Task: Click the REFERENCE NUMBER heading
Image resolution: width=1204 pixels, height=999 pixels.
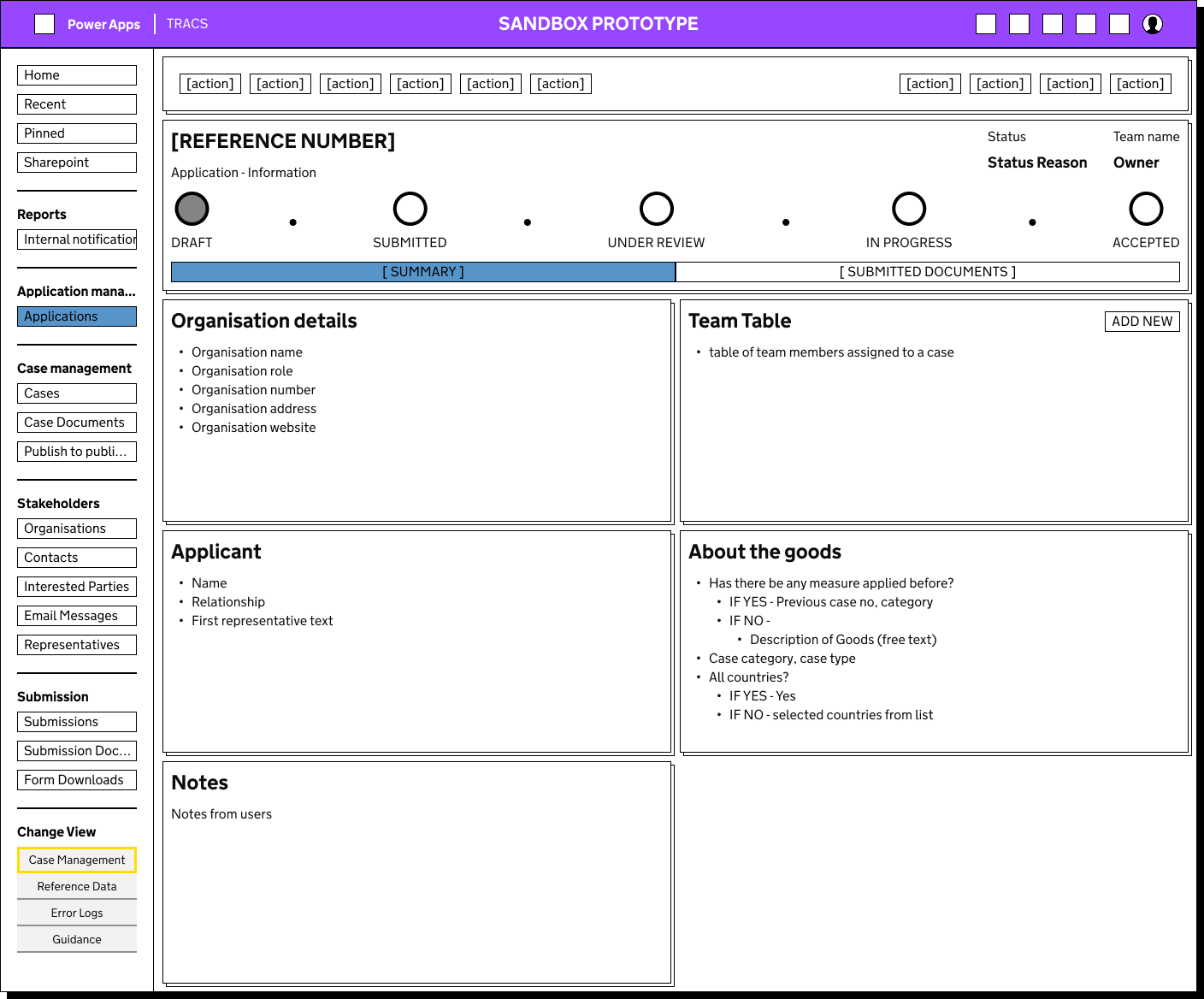Action: 283,141
